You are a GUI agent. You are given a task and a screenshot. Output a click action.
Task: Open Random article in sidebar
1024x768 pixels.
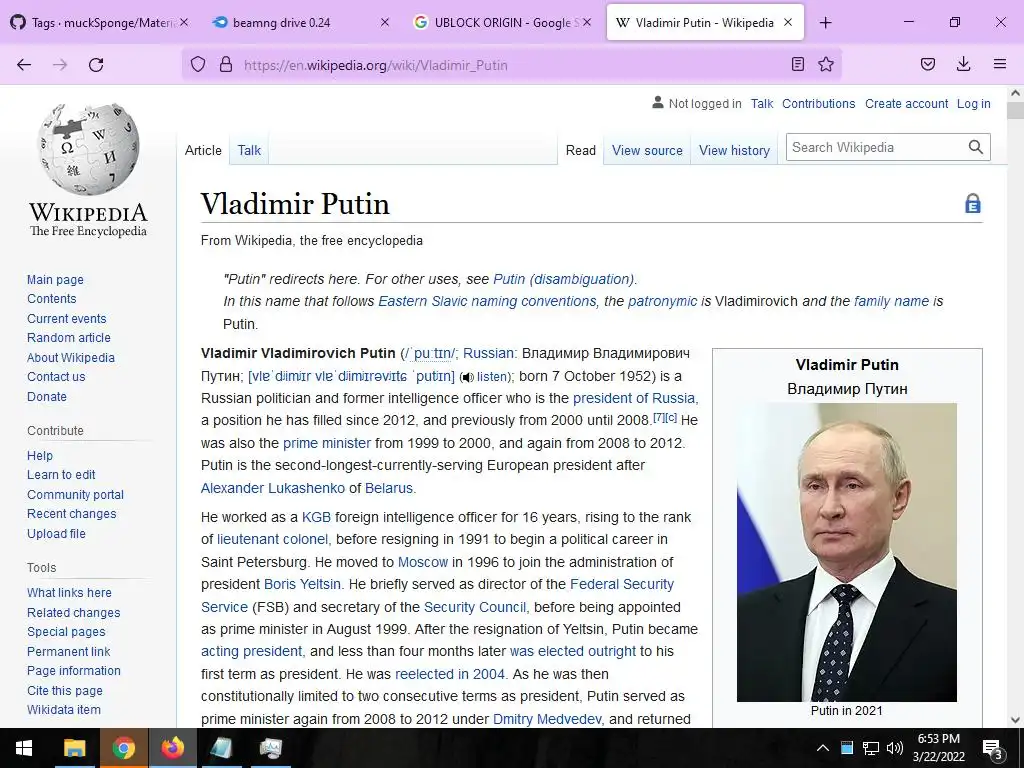point(69,338)
